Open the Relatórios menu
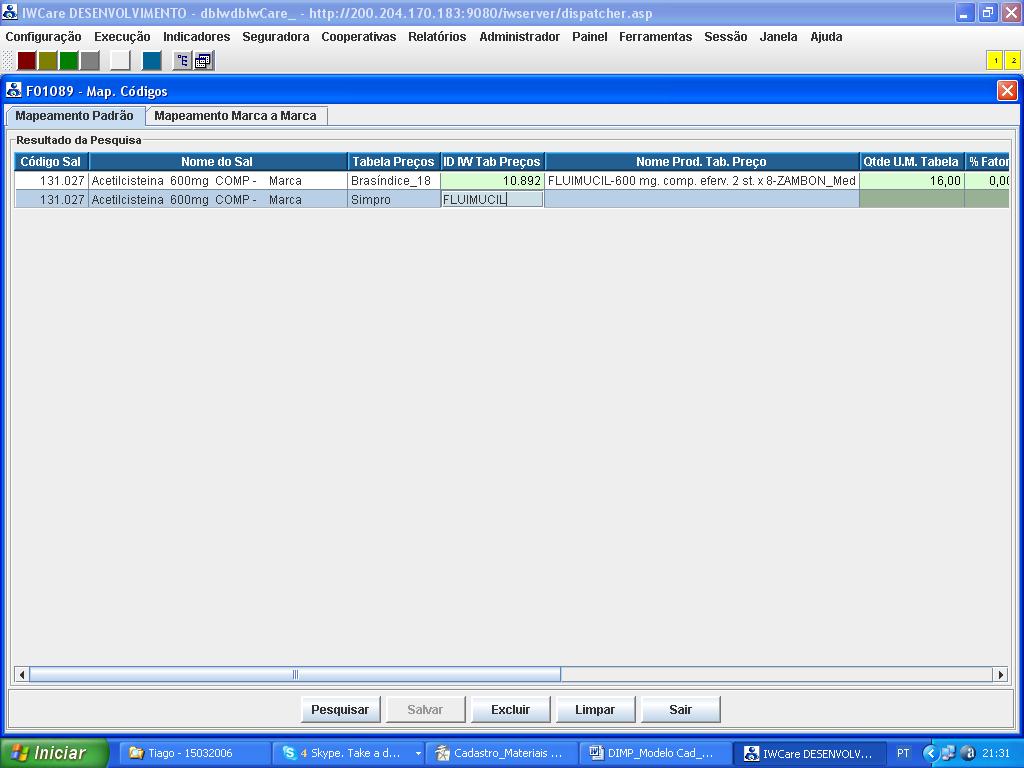The image size is (1024, 768). point(436,37)
